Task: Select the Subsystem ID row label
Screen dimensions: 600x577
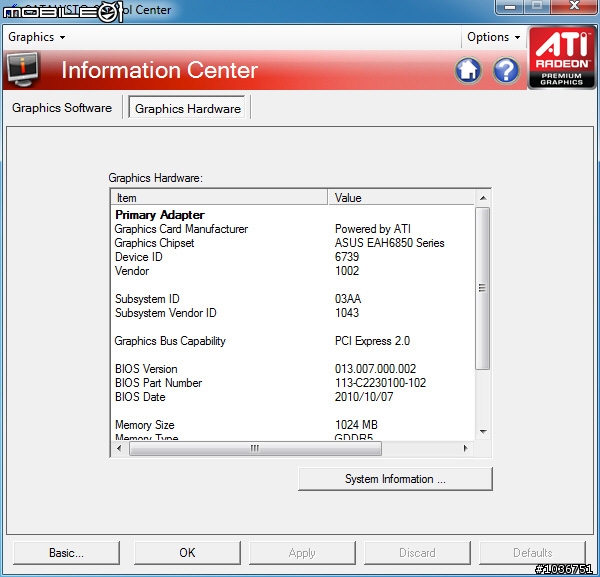Action: [147, 299]
